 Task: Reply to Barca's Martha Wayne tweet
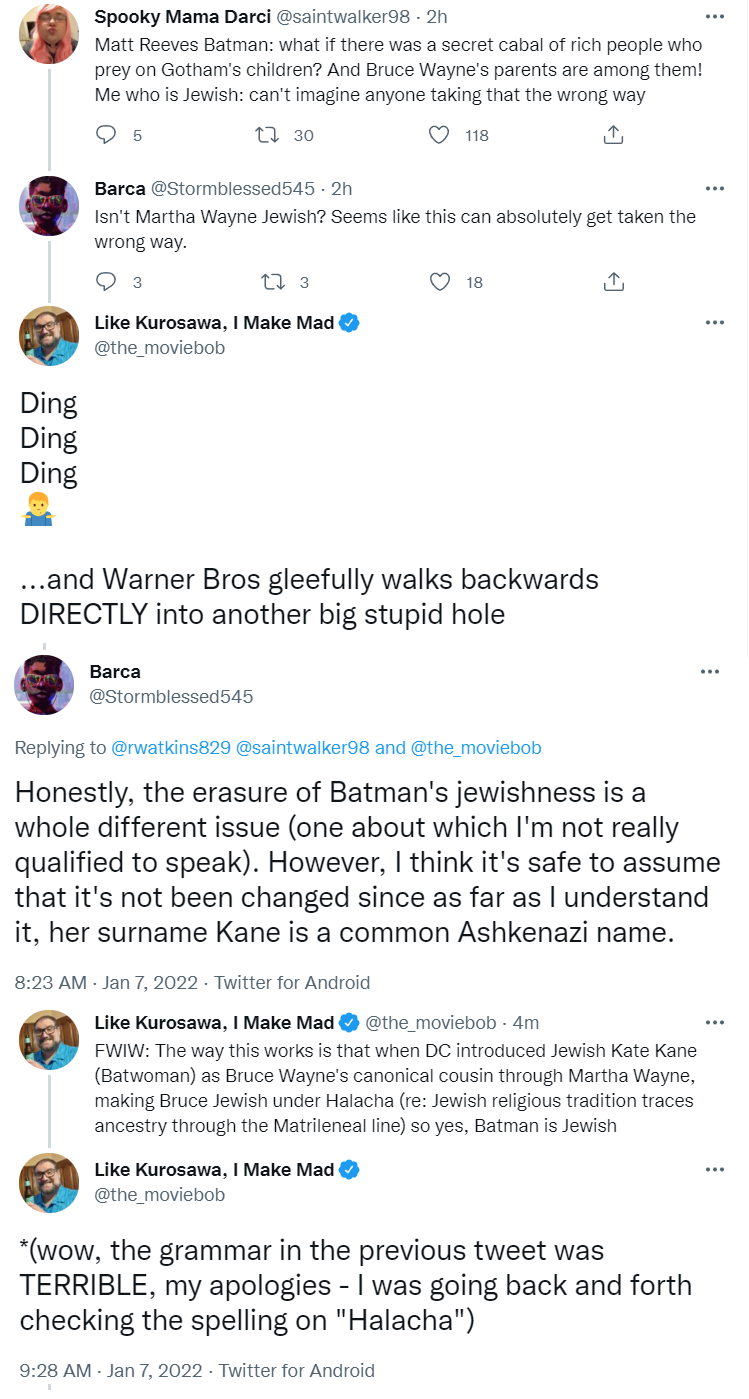[106, 282]
